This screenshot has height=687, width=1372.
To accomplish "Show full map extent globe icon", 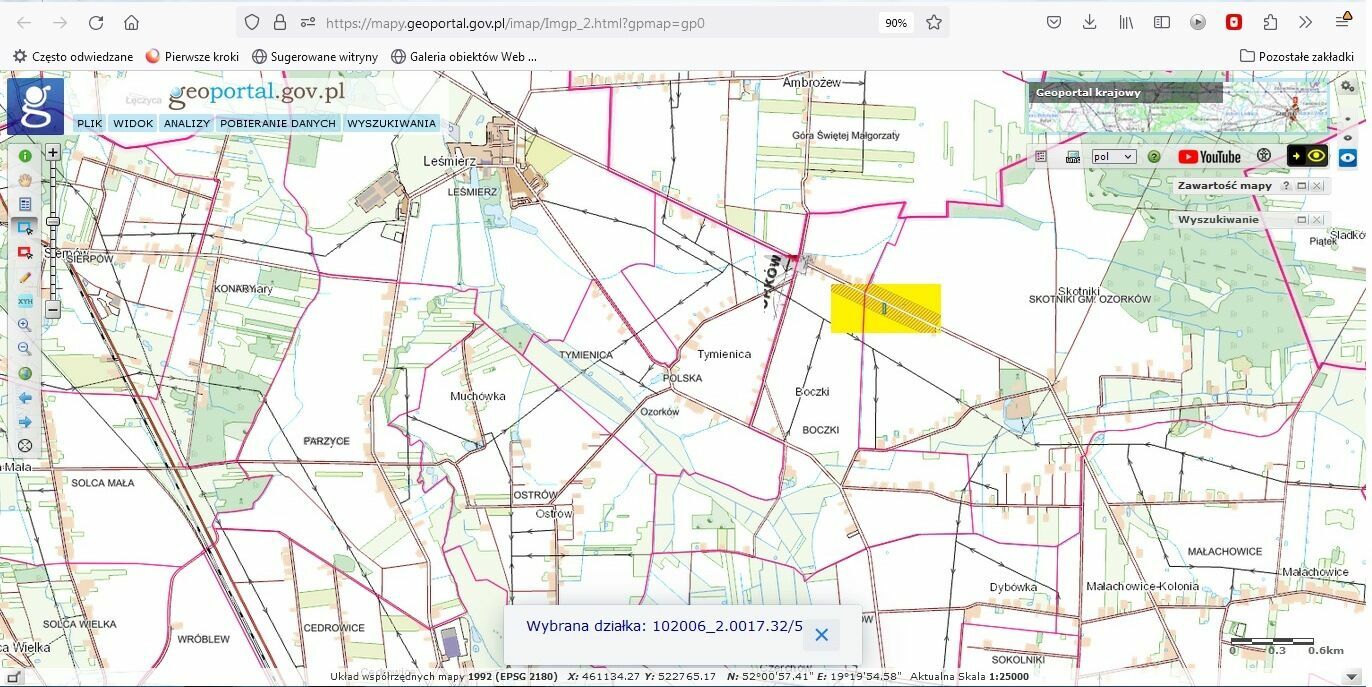I will 25,374.
